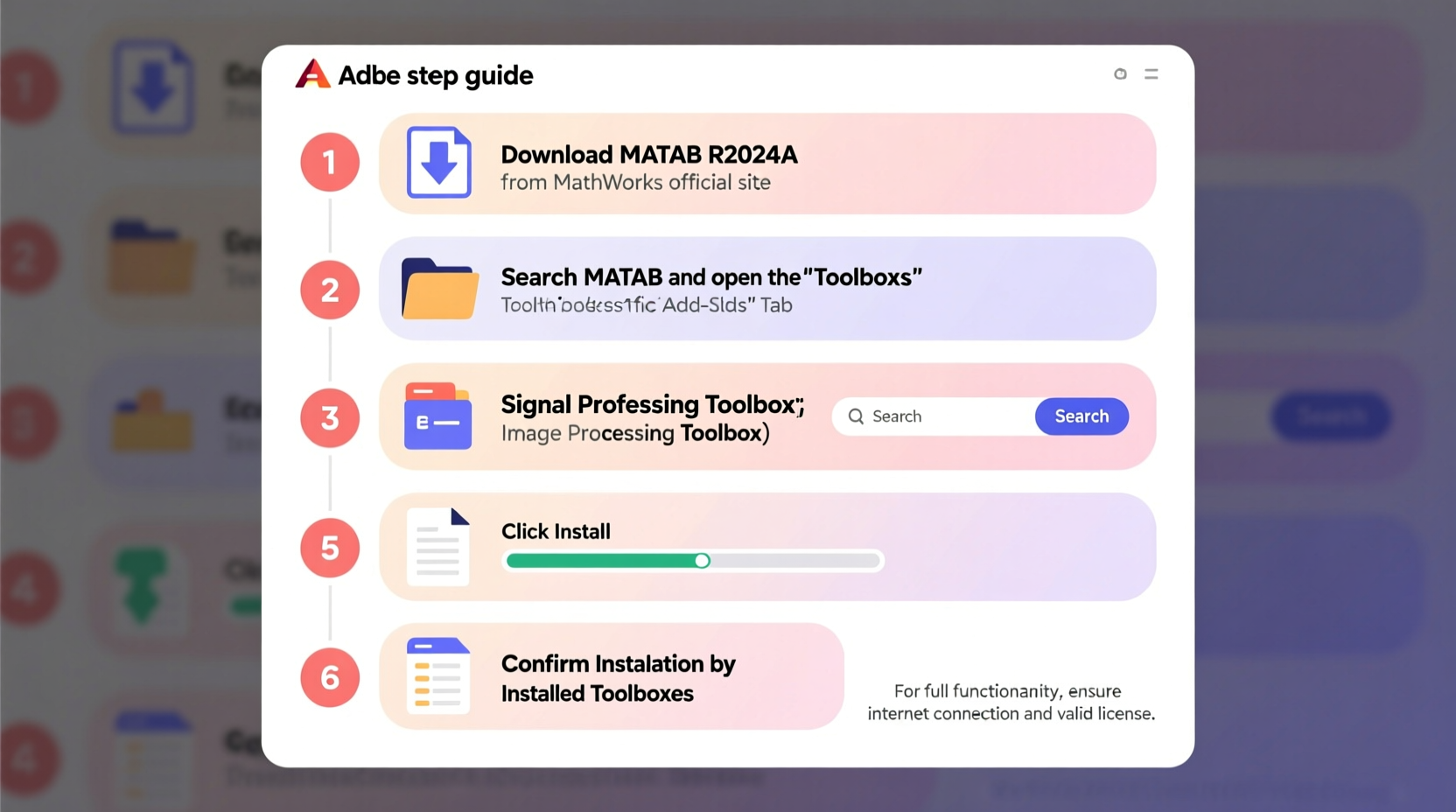
Task: Click the red A logo icon
Action: (312, 74)
